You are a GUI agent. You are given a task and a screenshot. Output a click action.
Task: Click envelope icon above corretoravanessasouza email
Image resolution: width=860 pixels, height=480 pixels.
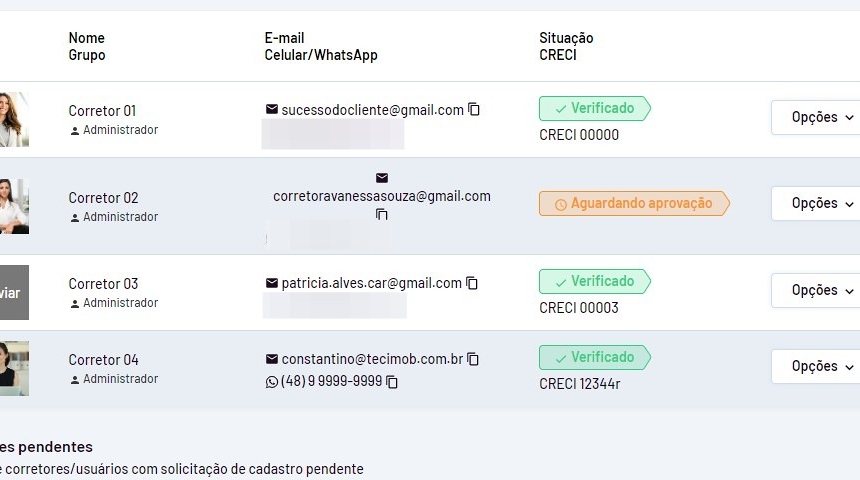click(x=381, y=178)
